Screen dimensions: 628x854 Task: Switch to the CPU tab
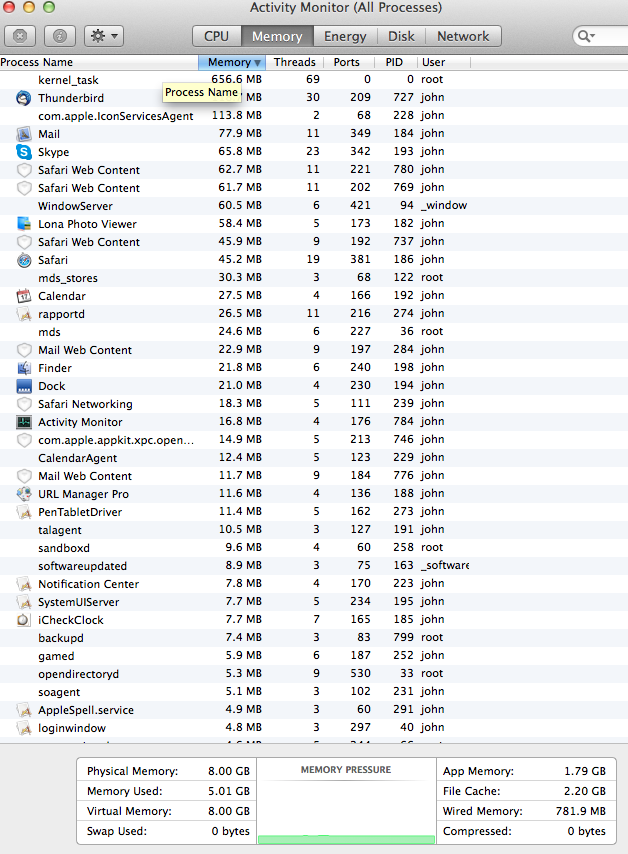tap(216, 36)
